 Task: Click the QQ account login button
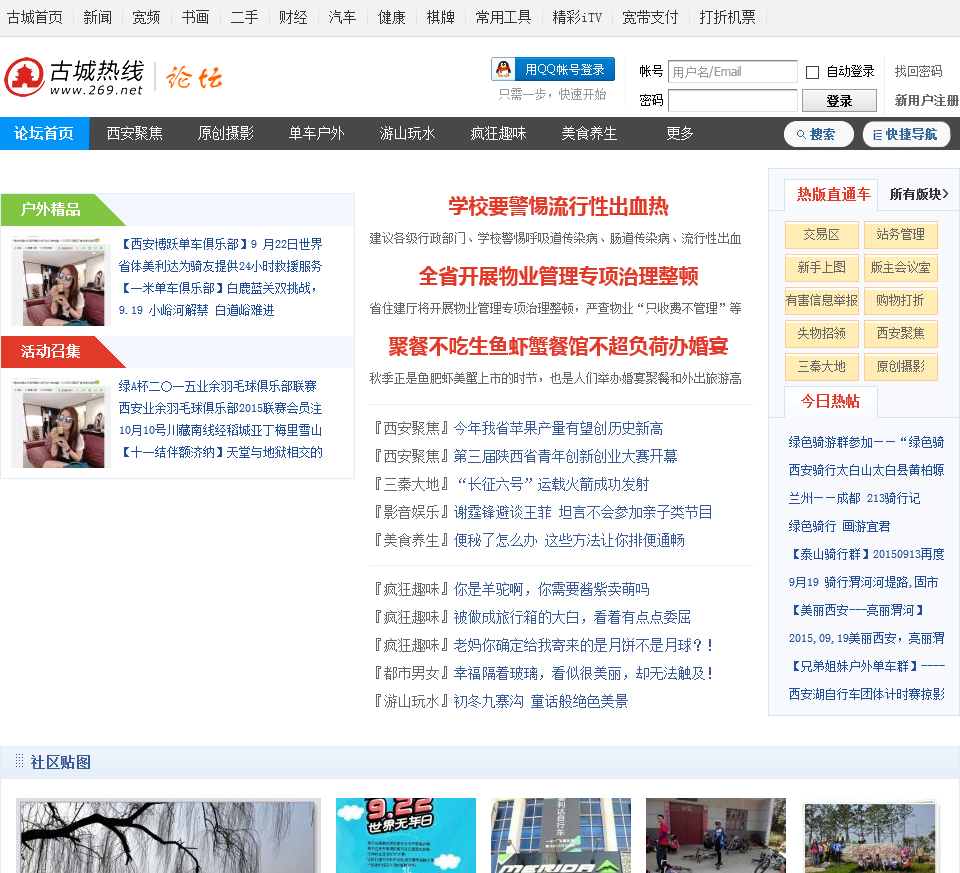(552, 69)
